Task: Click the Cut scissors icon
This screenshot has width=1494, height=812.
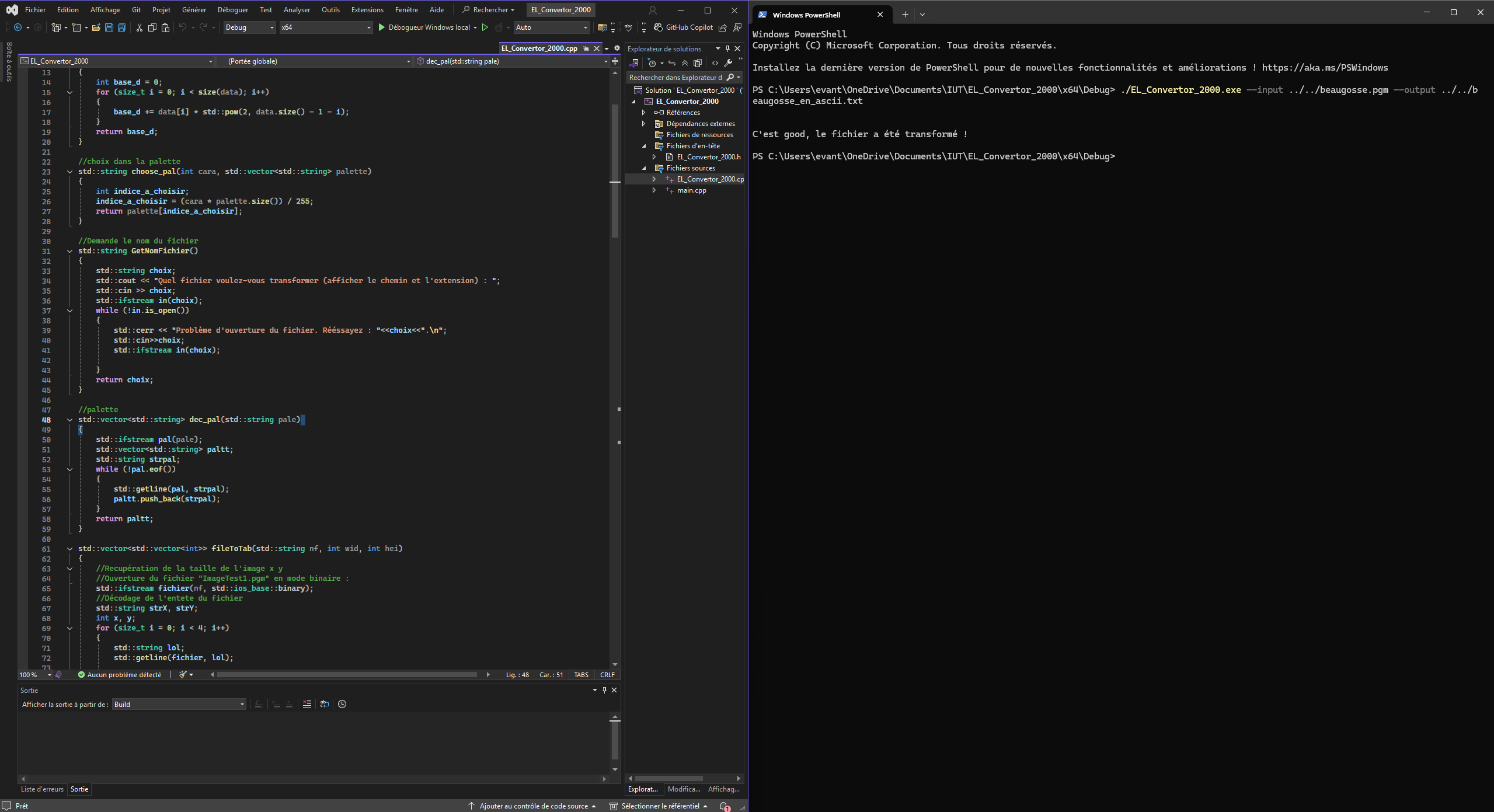Action: pos(139,27)
